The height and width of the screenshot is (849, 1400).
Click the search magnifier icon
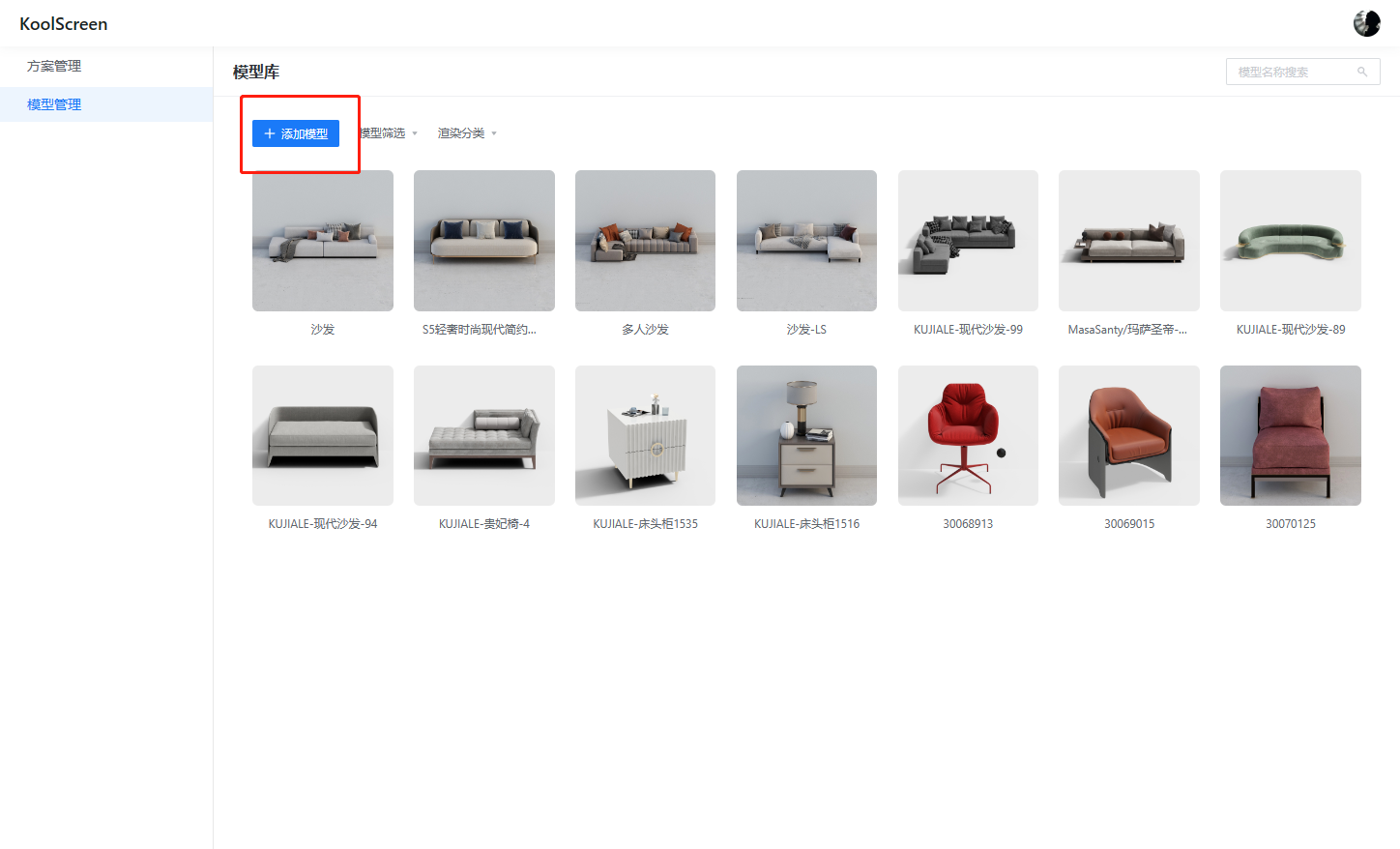pyautogui.click(x=1361, y=72)
